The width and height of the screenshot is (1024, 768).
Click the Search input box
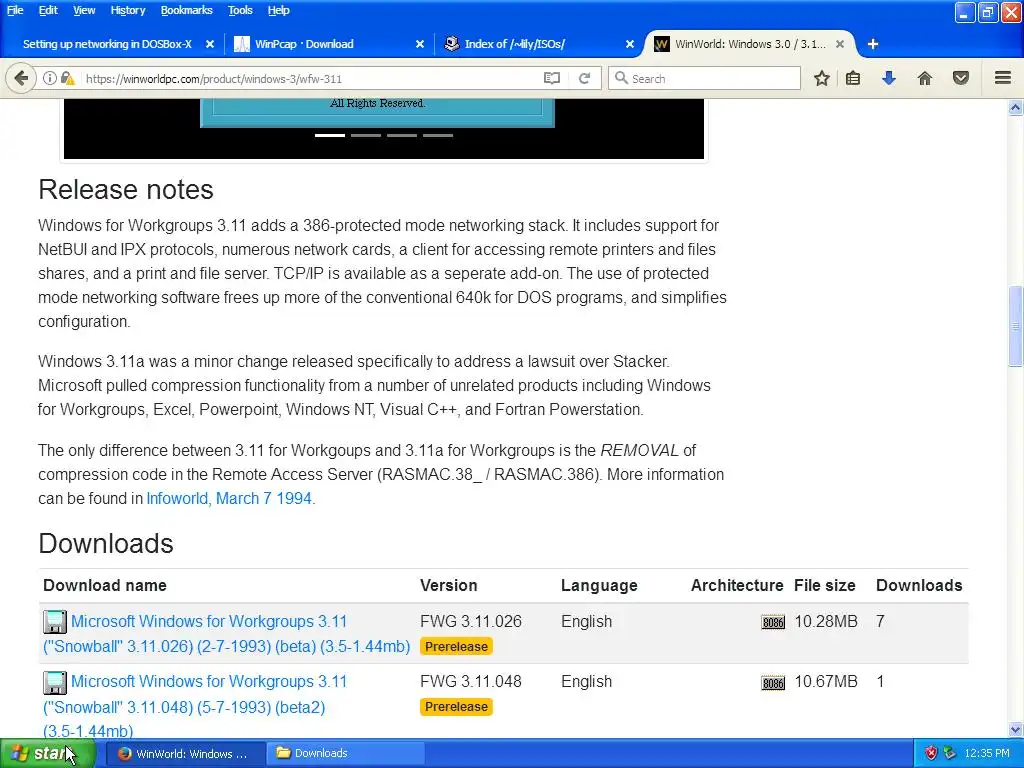[704, 78]
